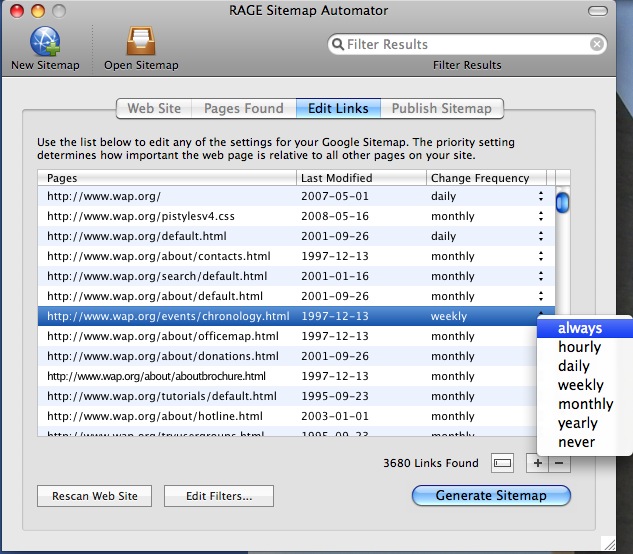
Task: Choose 'monthly' from the frequency menu
Action: pos(585,404)
